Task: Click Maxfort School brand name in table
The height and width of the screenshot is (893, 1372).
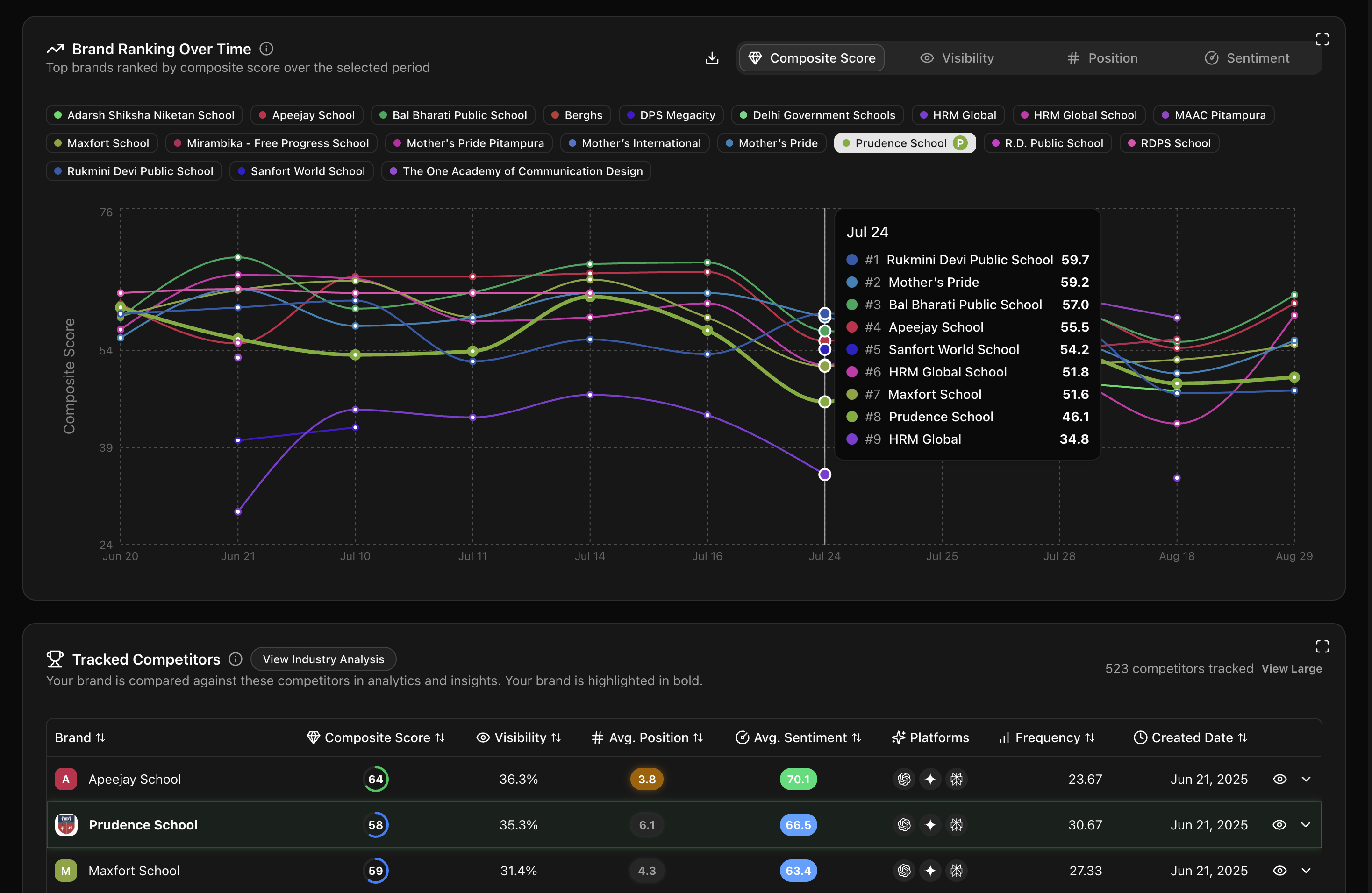Action: (x=134, y=871)
